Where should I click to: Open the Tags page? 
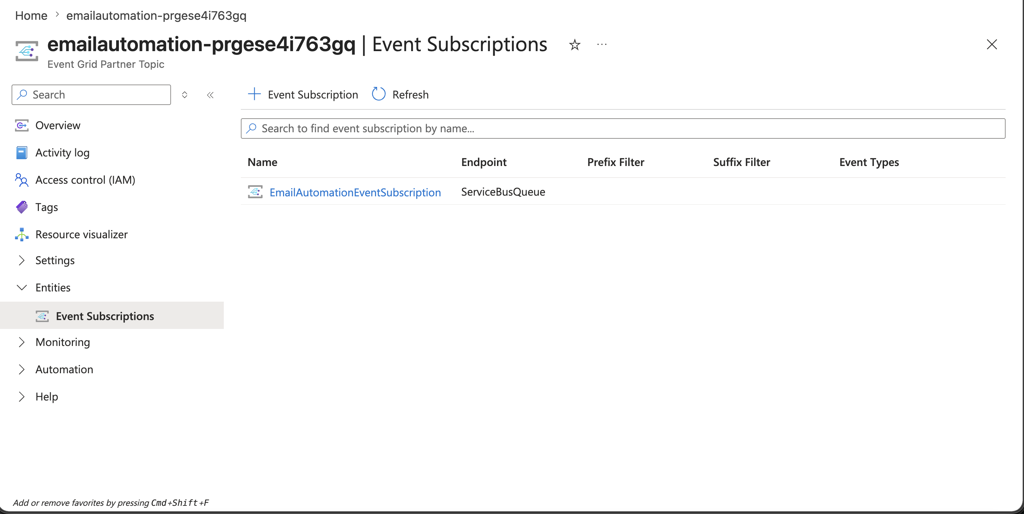tap(46, 207)
